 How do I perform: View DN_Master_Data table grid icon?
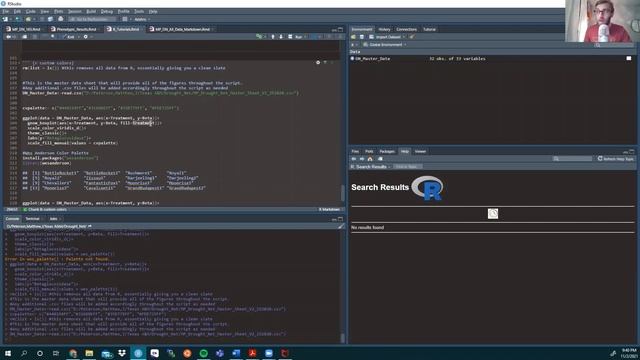pyautogui.click(x=629, y=59)
